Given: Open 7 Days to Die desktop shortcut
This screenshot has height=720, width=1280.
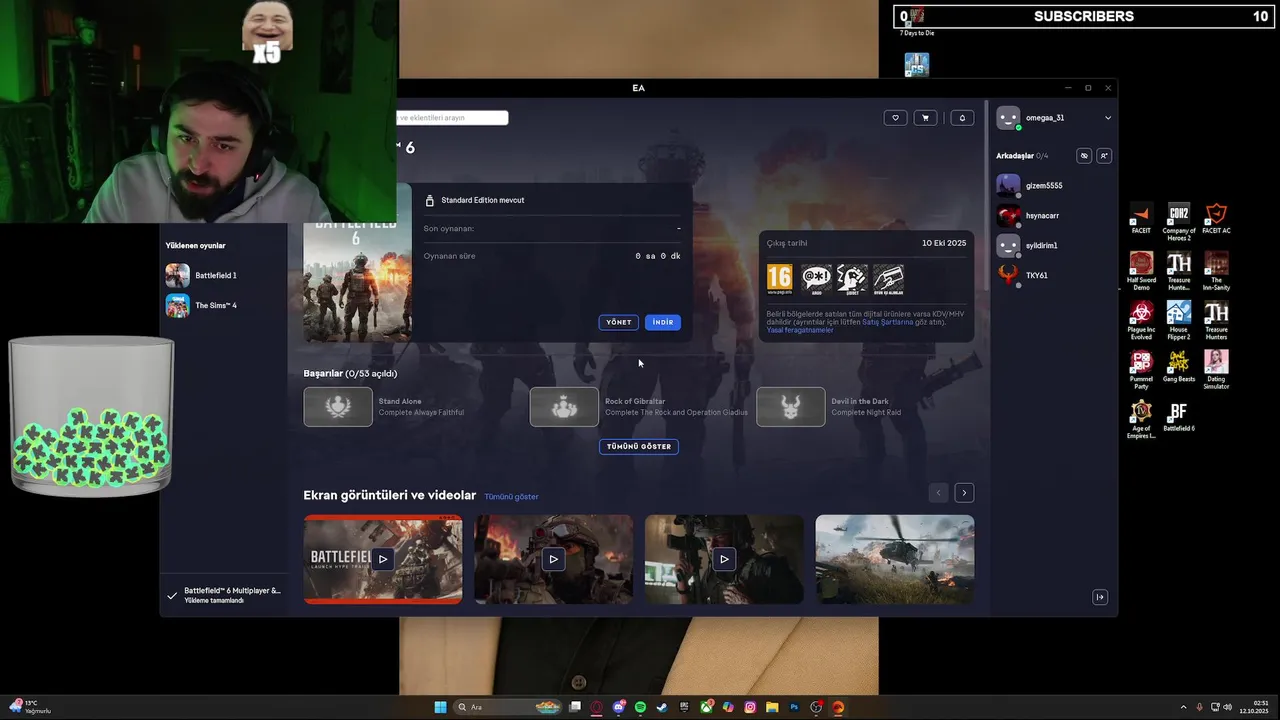Looking at the screenshot, I should (x=916, y=21).
